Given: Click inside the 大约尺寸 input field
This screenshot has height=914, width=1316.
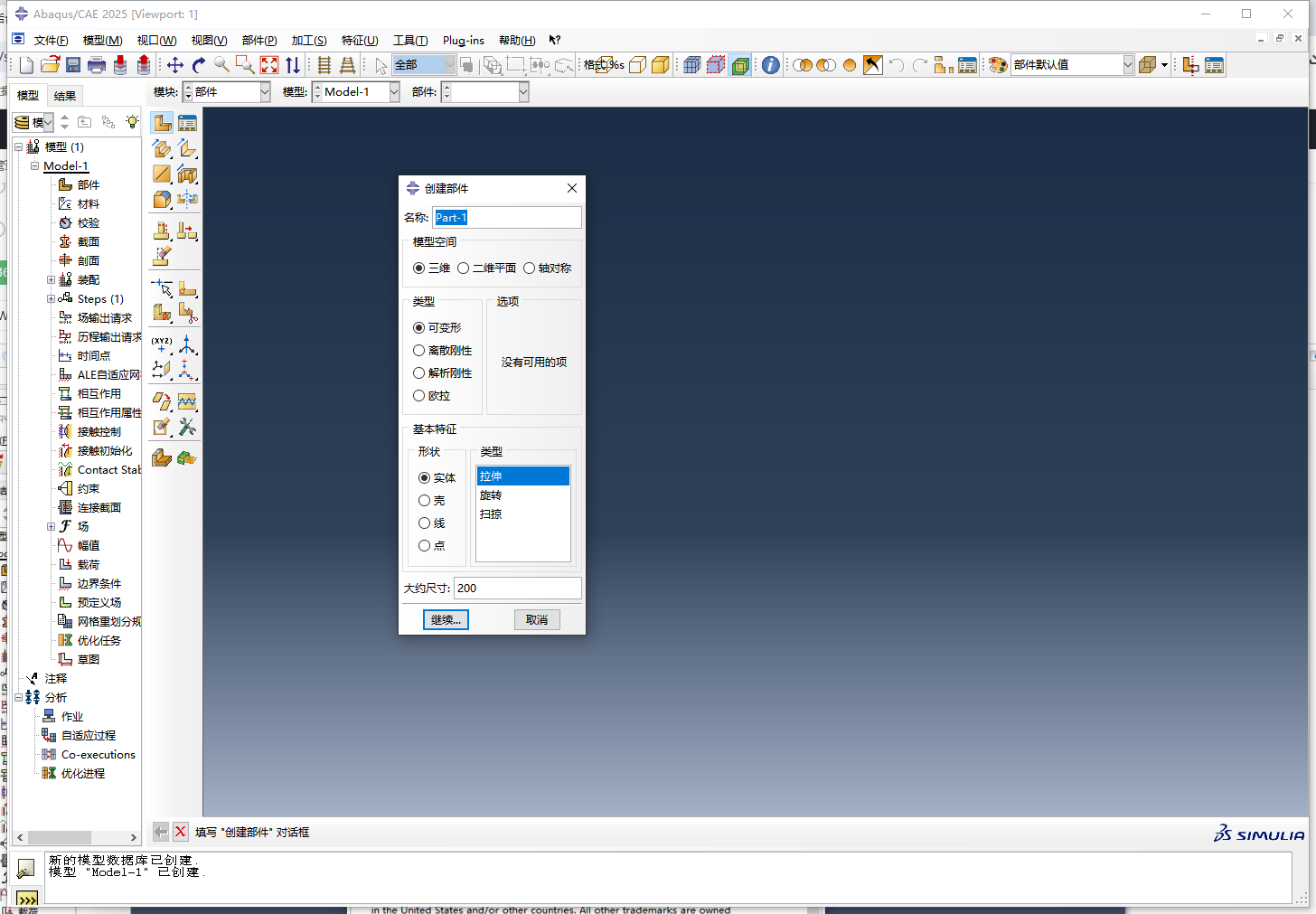Looking at the screenshot, I should [516, 588].
